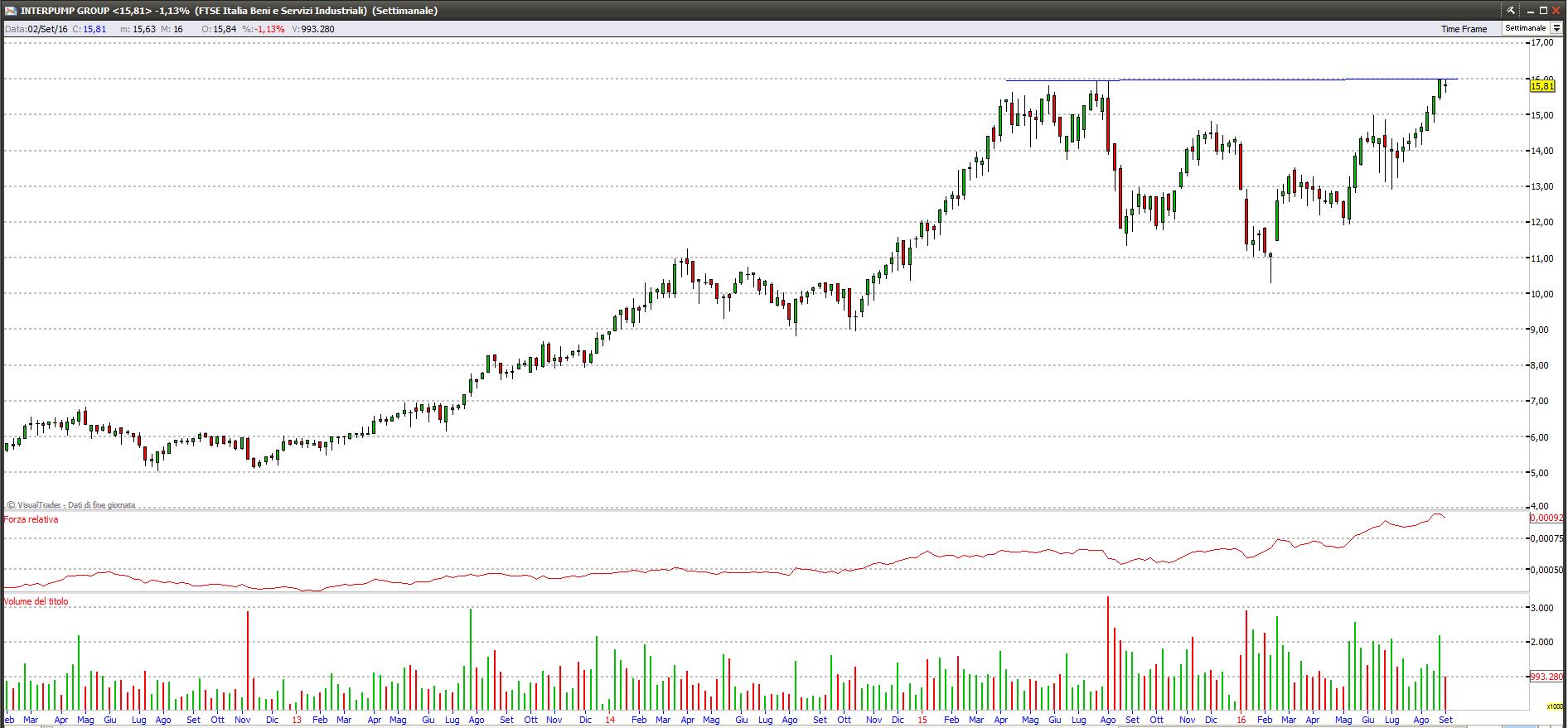Click the 17,00 price axis label

point(1542,42)
